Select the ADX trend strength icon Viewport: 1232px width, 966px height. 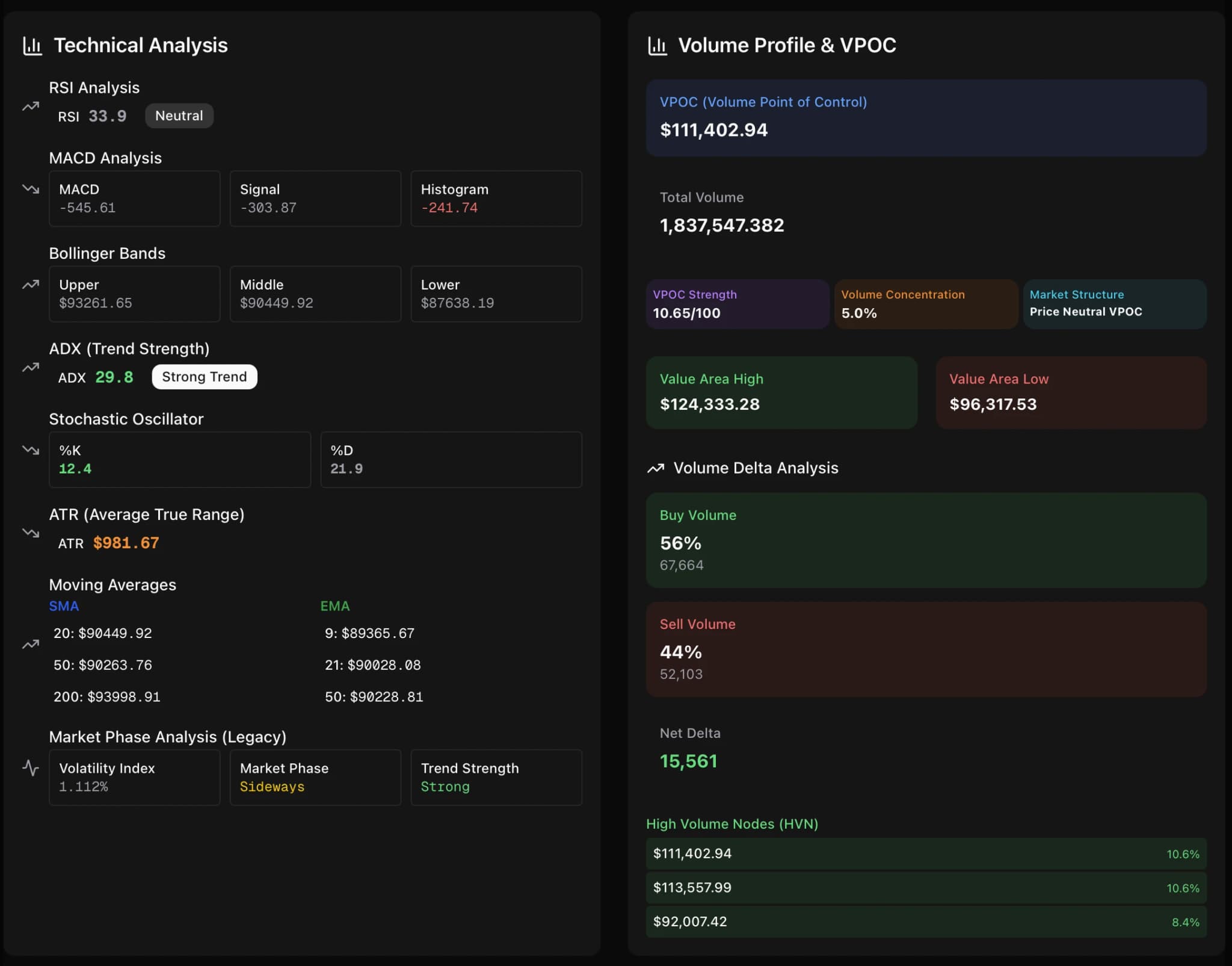29,368
